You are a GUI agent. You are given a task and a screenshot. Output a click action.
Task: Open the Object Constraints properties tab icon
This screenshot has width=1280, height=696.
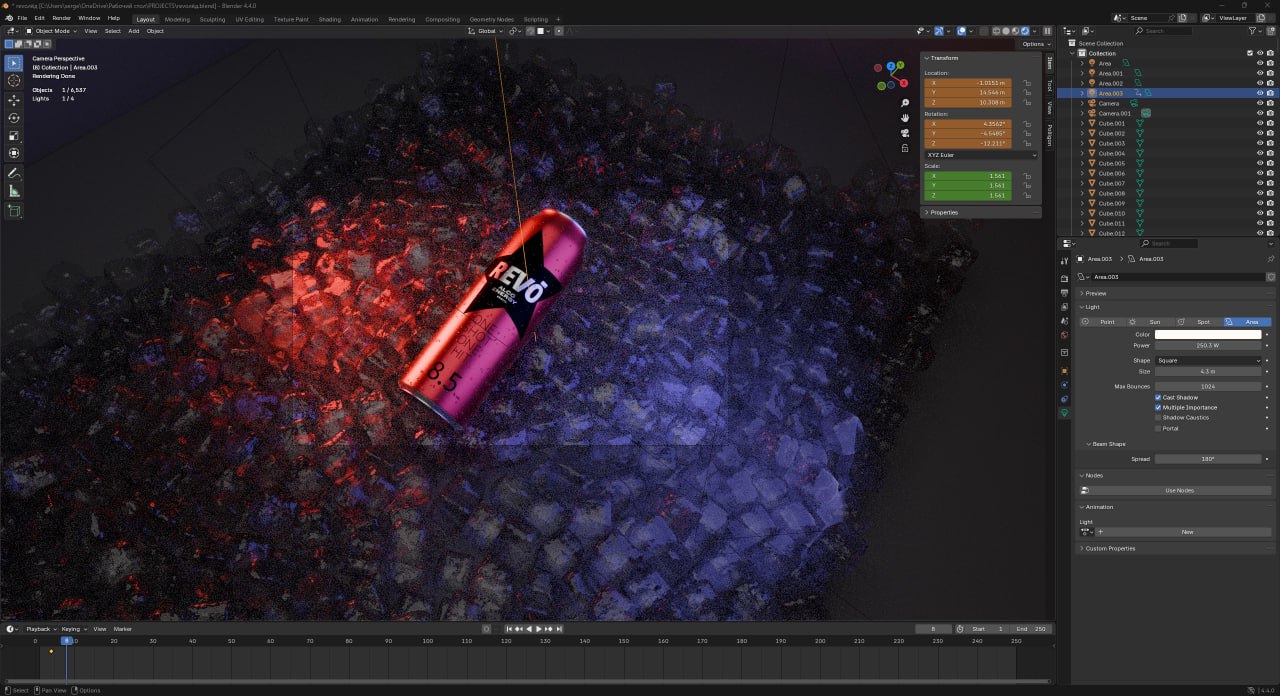[x=1064, y=399]
